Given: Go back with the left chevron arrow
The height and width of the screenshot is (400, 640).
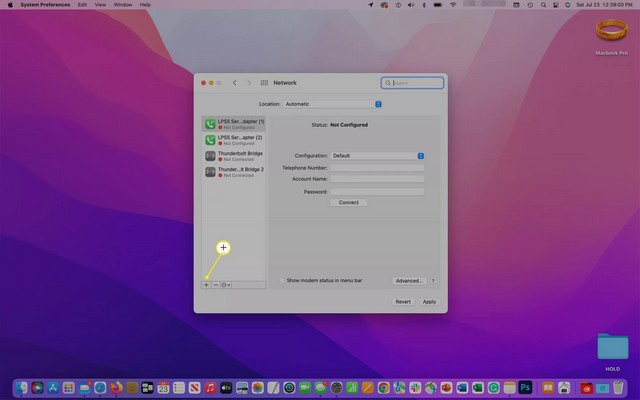Looking at the screenshot, I should pyautogui.click(x=235, y=83).
